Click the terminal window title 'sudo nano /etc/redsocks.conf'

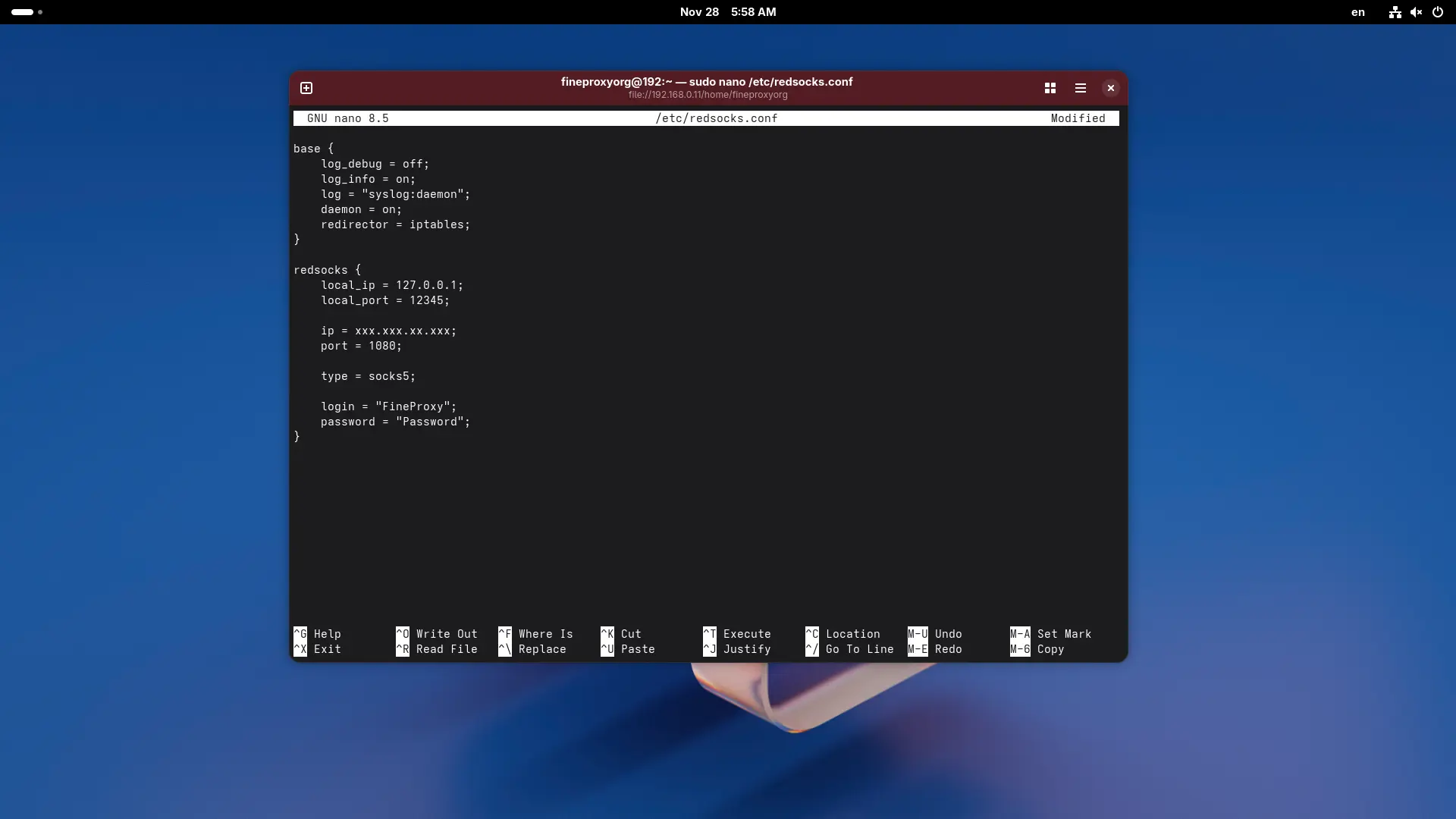[x=770, y=82]
